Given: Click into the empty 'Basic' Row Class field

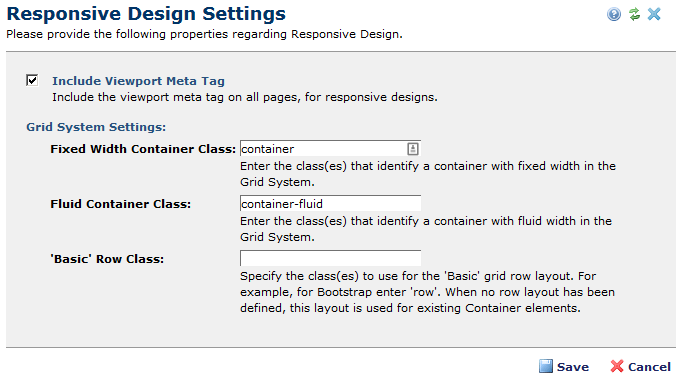Looking at the screenshot, I should point(330,258).
